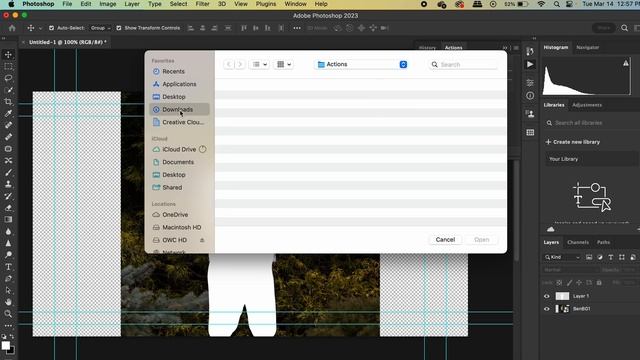Select the Horizontal Type tool
The width and height of the screenshot is (640, 360).
pos(8,267)
